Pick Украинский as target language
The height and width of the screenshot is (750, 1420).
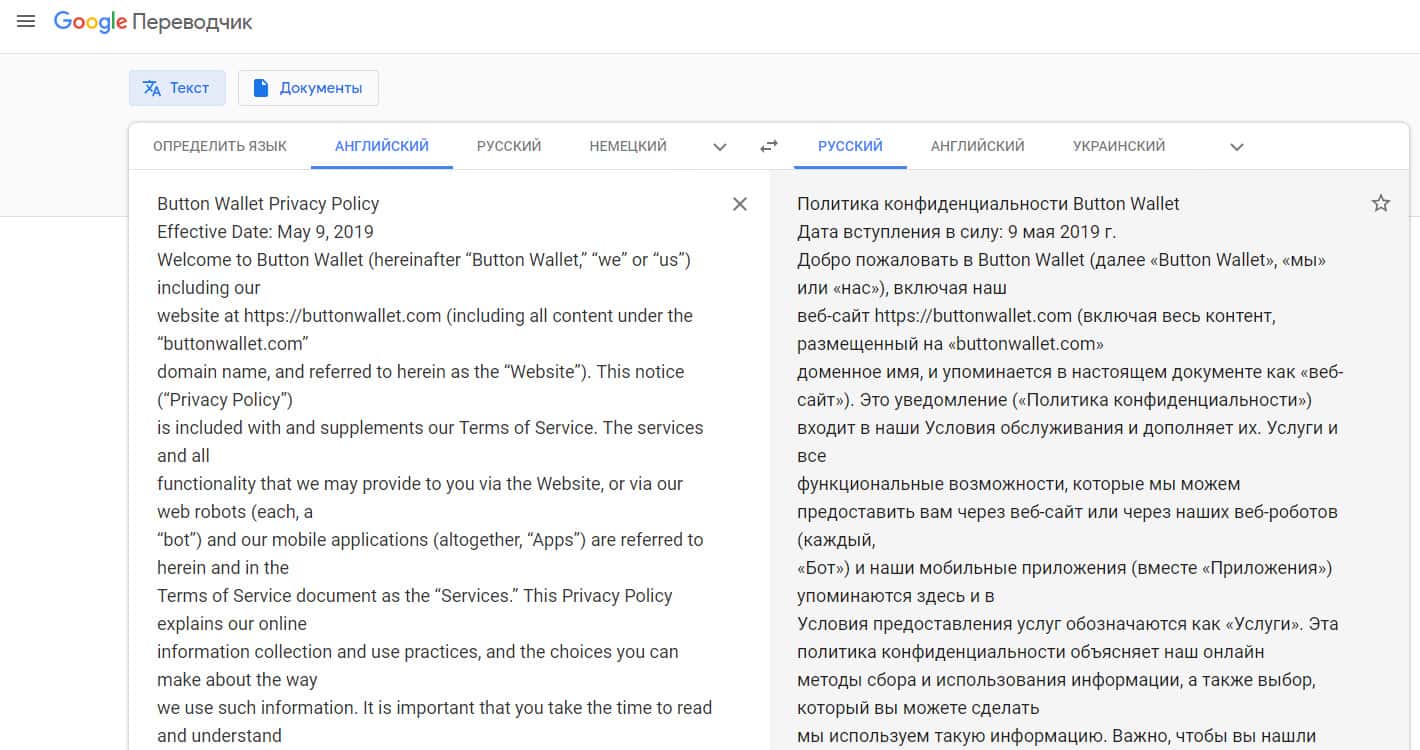[1119, 146]
